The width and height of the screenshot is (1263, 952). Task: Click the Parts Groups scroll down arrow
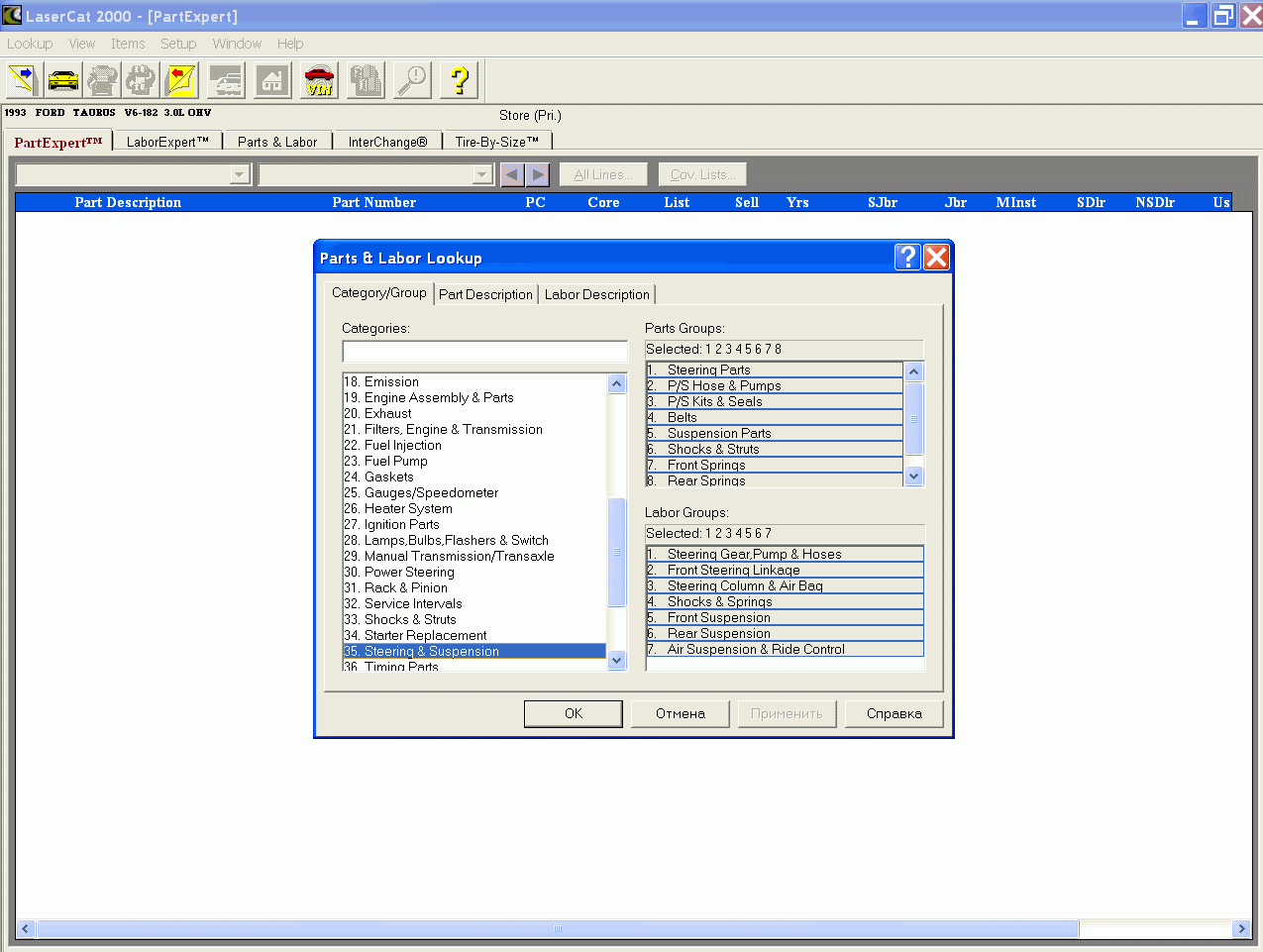[x=914, y=476]
